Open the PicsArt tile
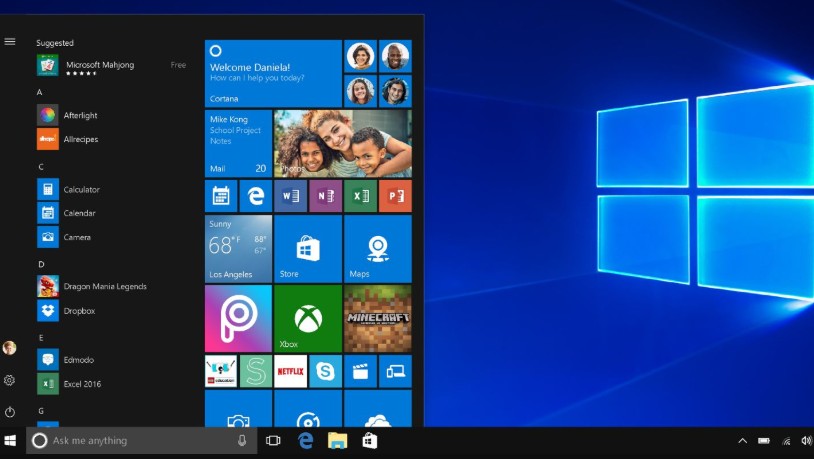814x459 pixels. (x=238, y=318)
